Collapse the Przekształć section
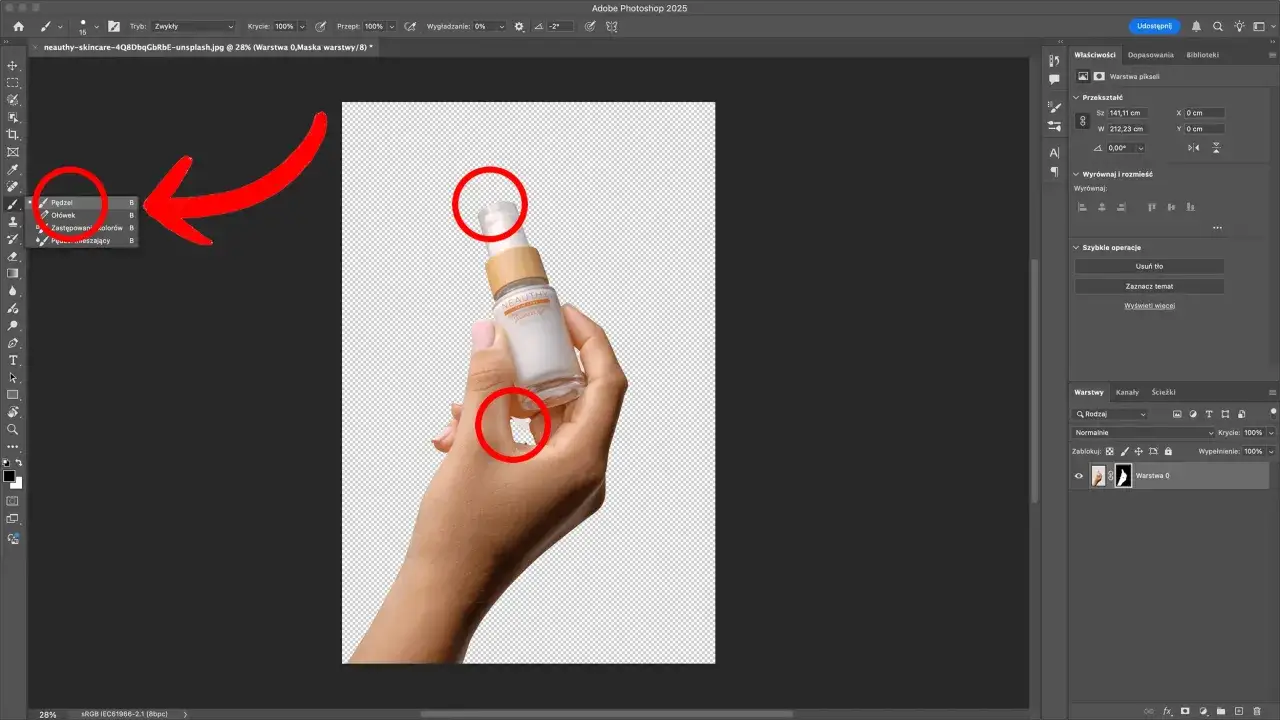Screen dimensions: 1280x720 tap(1077, 97)
